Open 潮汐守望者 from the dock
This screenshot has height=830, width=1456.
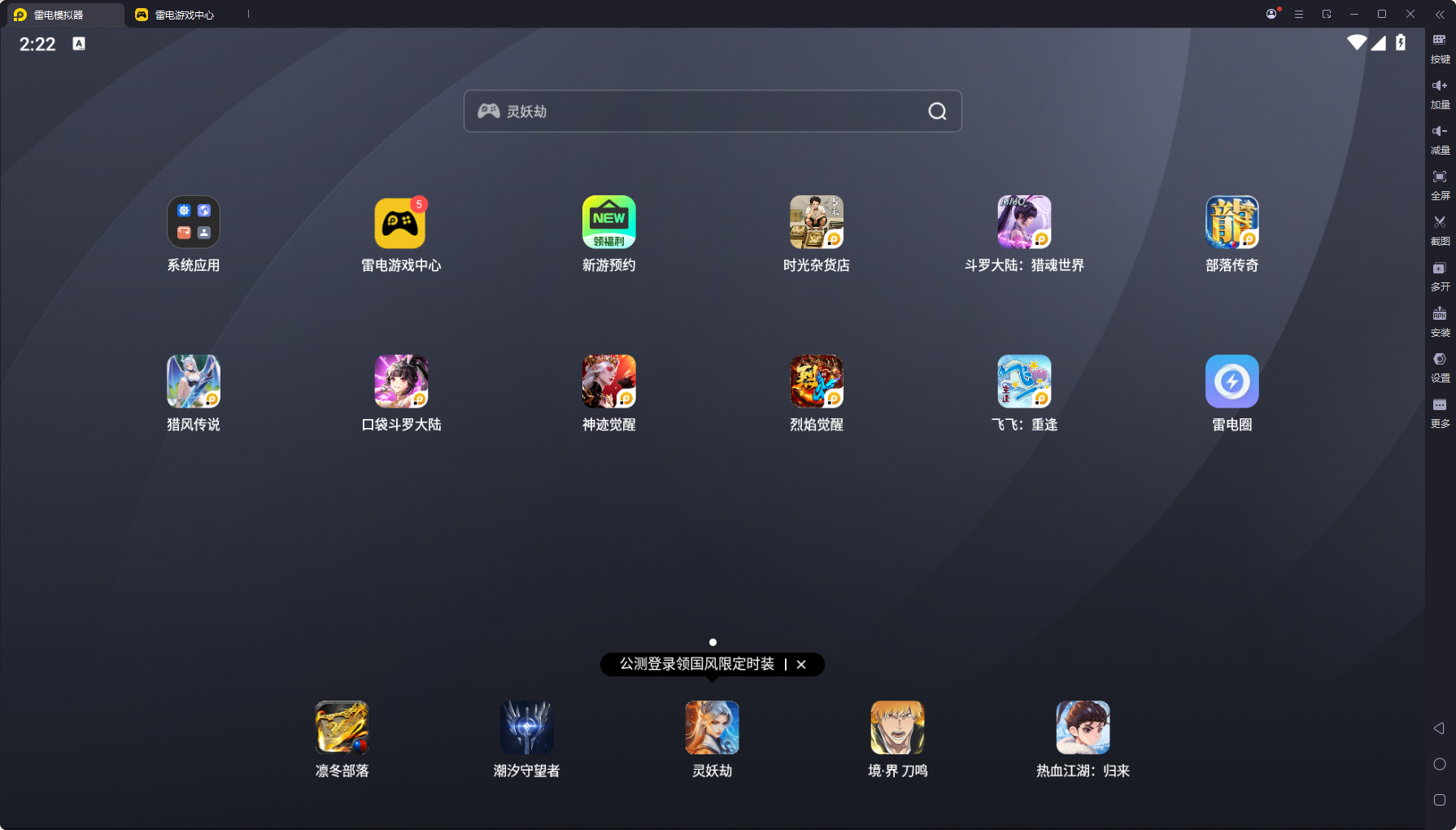(527, 727)
